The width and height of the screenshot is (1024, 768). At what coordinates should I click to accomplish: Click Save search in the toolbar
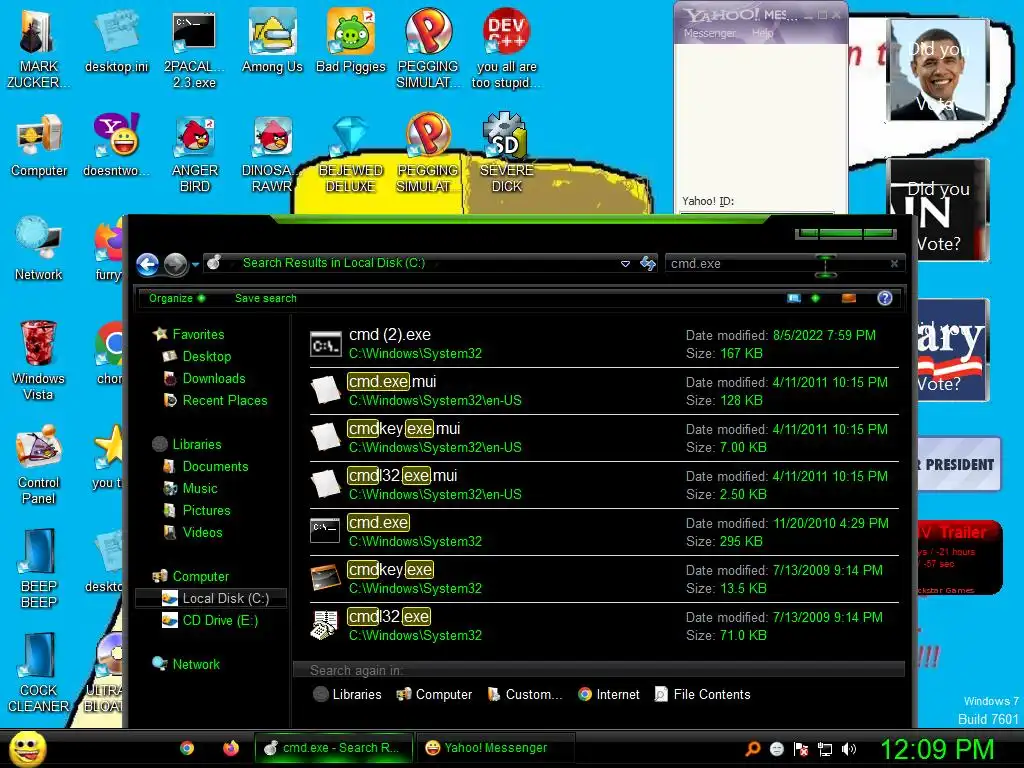pyautogui.click(x=266, y=298)
